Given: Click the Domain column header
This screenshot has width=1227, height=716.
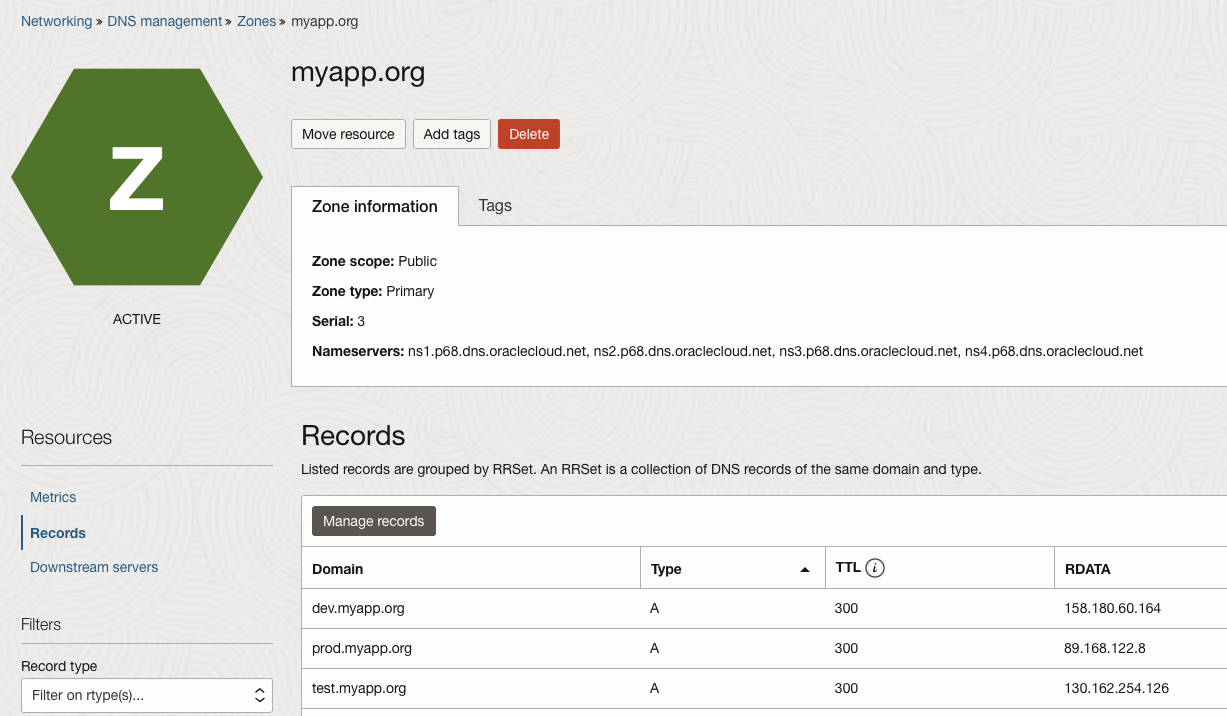Looking at the screenshot, I should pos(337,568).
